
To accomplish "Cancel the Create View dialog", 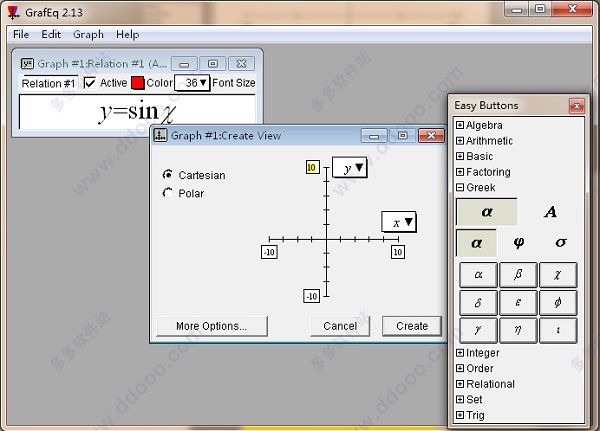I will pyautogui.click(x=340, y=326).
